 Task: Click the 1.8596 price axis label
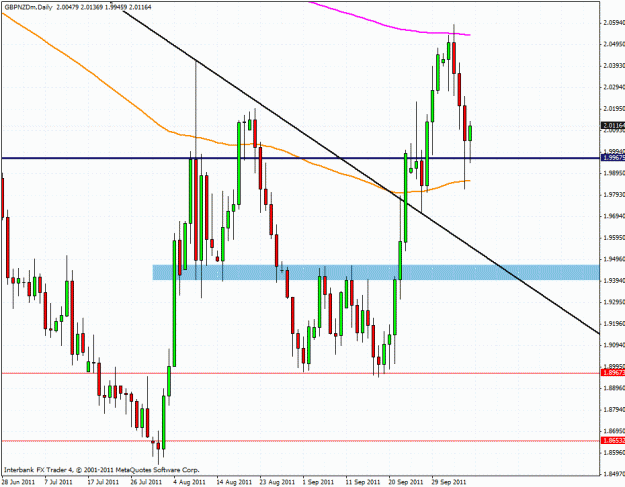click(613, 453)
